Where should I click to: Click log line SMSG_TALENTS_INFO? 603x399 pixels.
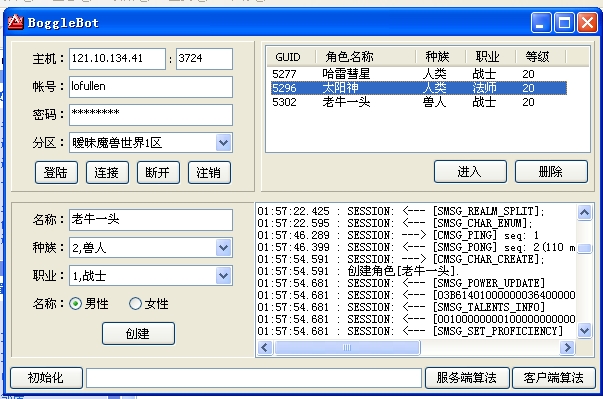pos(401,307)
